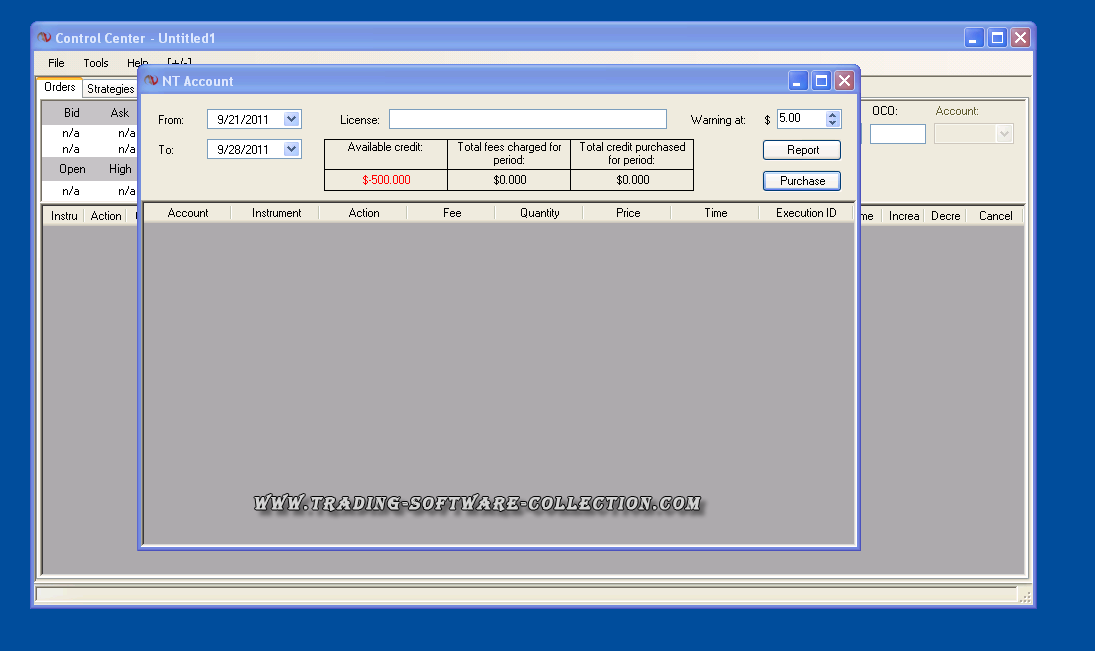Select the Orders tab
1095x651 pixels.
[60, 88]
